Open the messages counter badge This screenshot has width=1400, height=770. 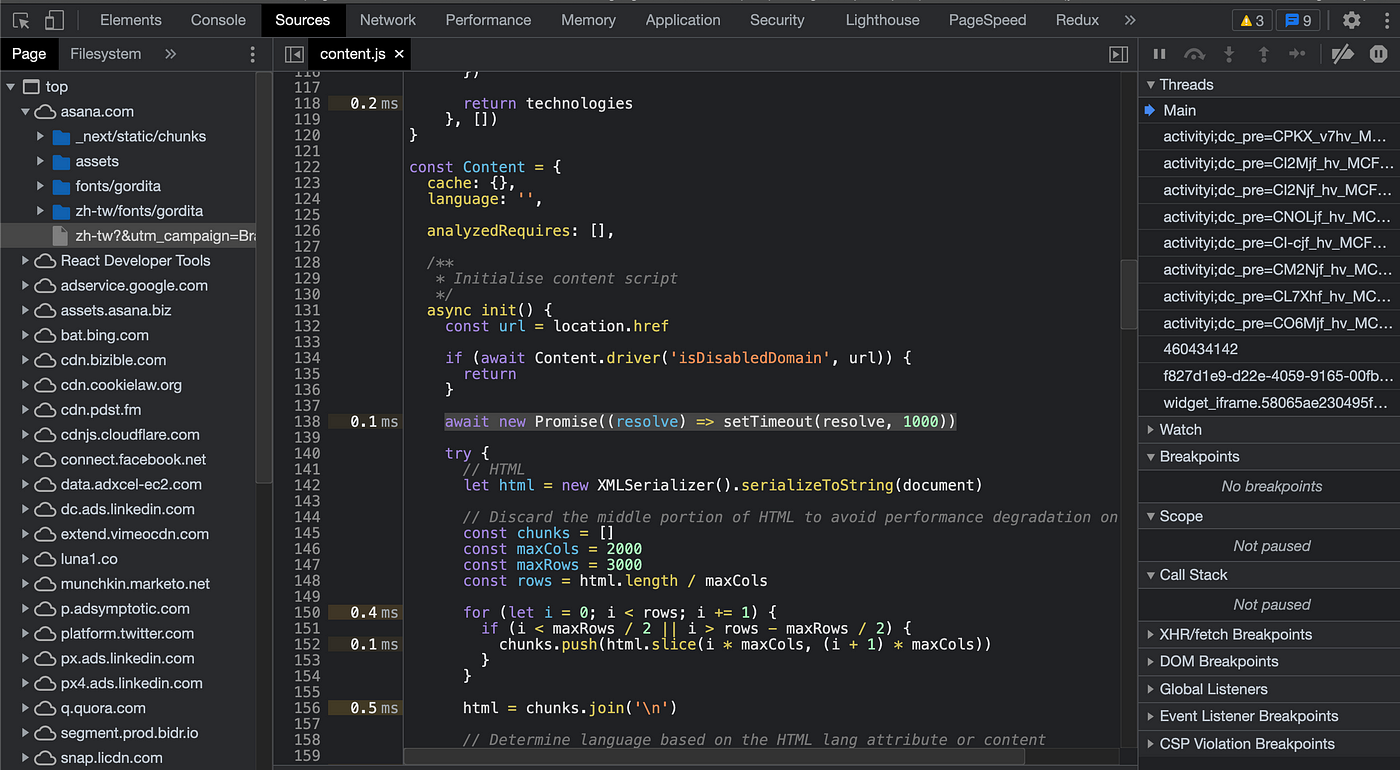pyautogui.click(x=1298, y=20)
